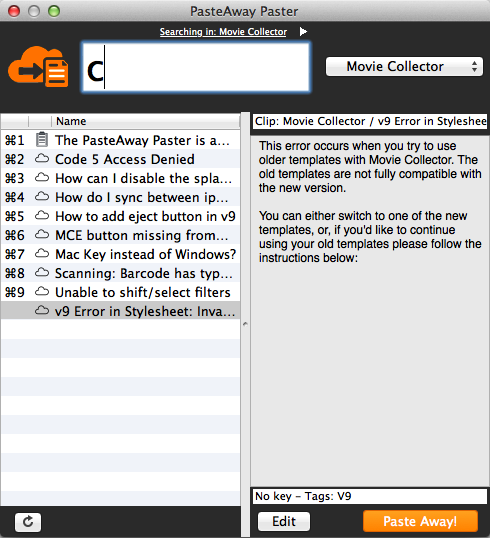Click the cloud icon beside Scanning: Barcode has typ…
Viewport: 490px width, 538px height.
pyautogui.click(x=42, y=272)
